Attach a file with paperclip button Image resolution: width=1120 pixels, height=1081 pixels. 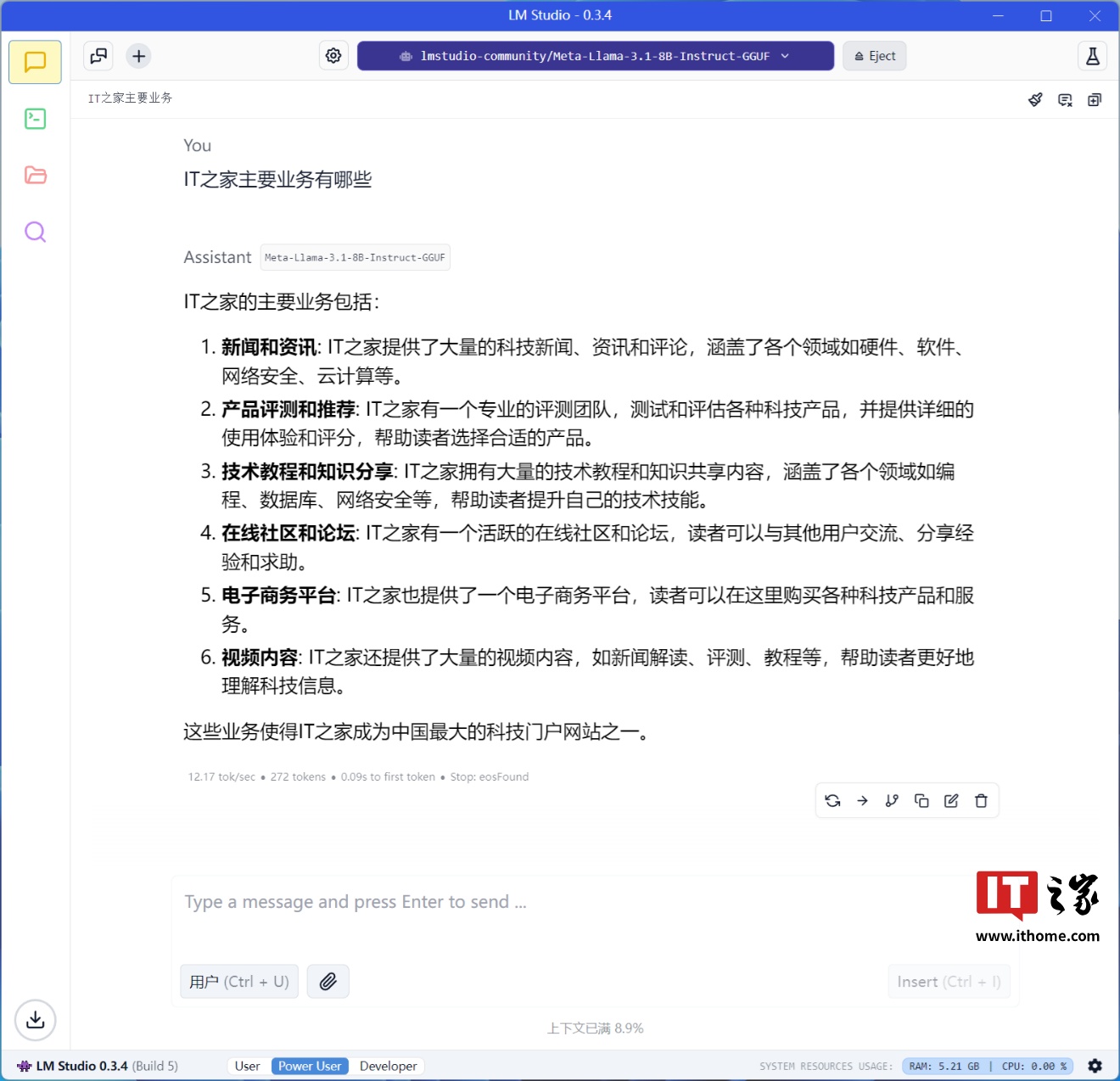pyautogui.click(x=328, y=982)
